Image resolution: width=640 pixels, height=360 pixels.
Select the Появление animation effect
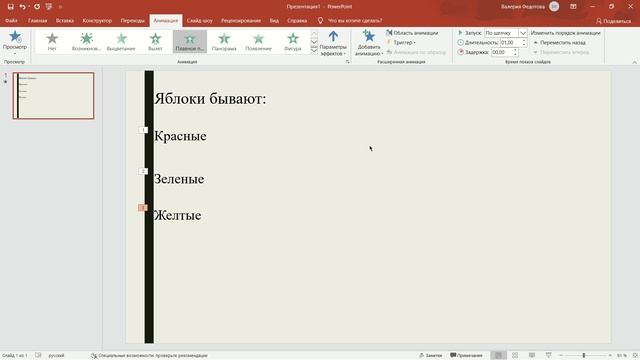click(258, 41)
